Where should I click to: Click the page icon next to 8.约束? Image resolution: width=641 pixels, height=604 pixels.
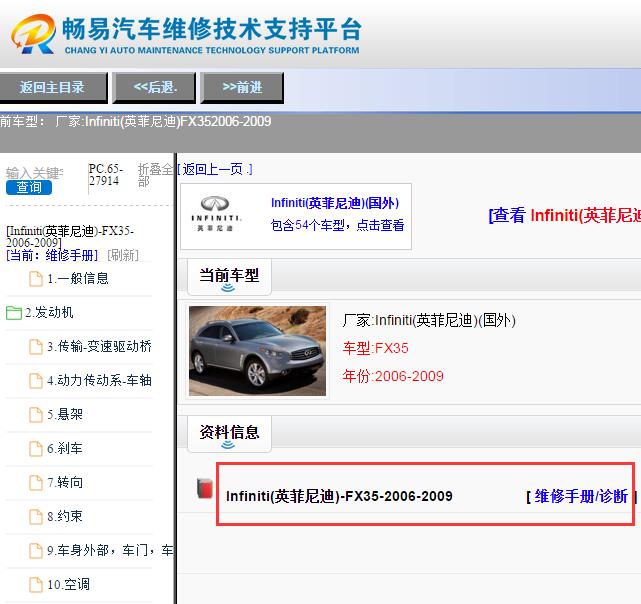click(36, 516)
